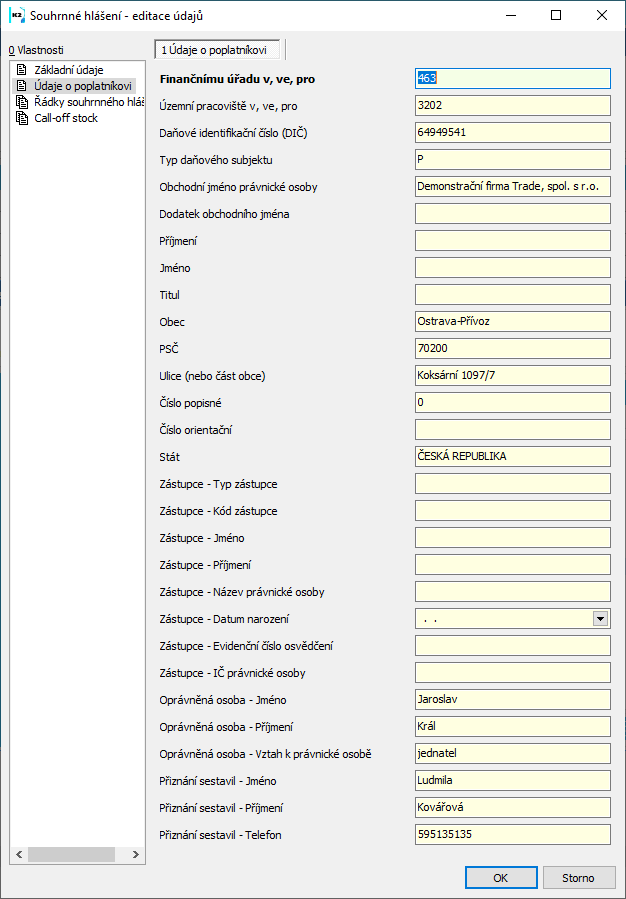Click the Obec field Ostrava-Přívoz

[x=512, y=322]
